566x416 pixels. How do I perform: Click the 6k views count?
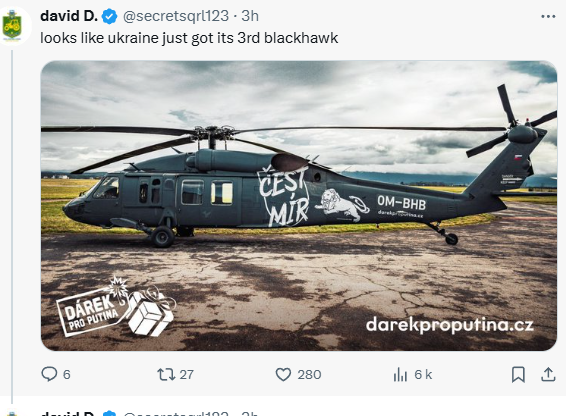(423, 374)
